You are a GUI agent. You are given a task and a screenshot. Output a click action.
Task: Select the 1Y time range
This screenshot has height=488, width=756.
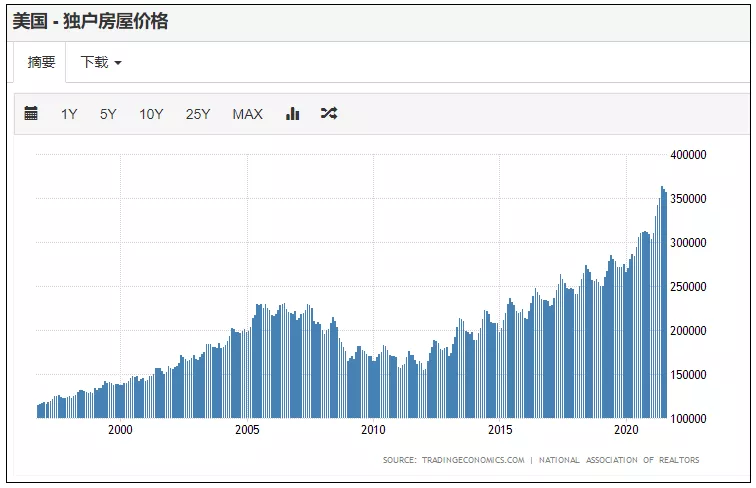click(x=69, y=114)
